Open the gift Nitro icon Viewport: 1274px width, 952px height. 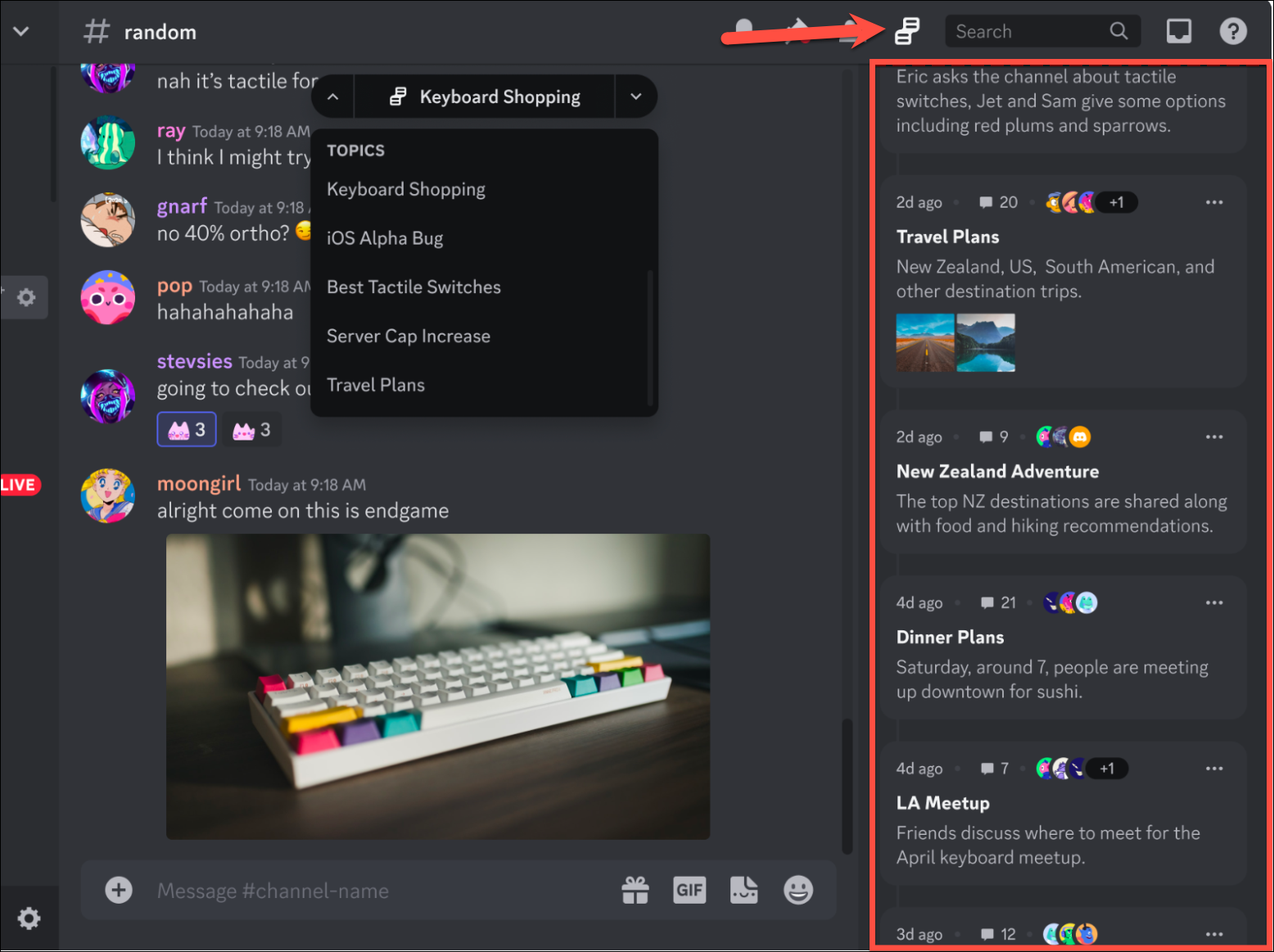635,890
